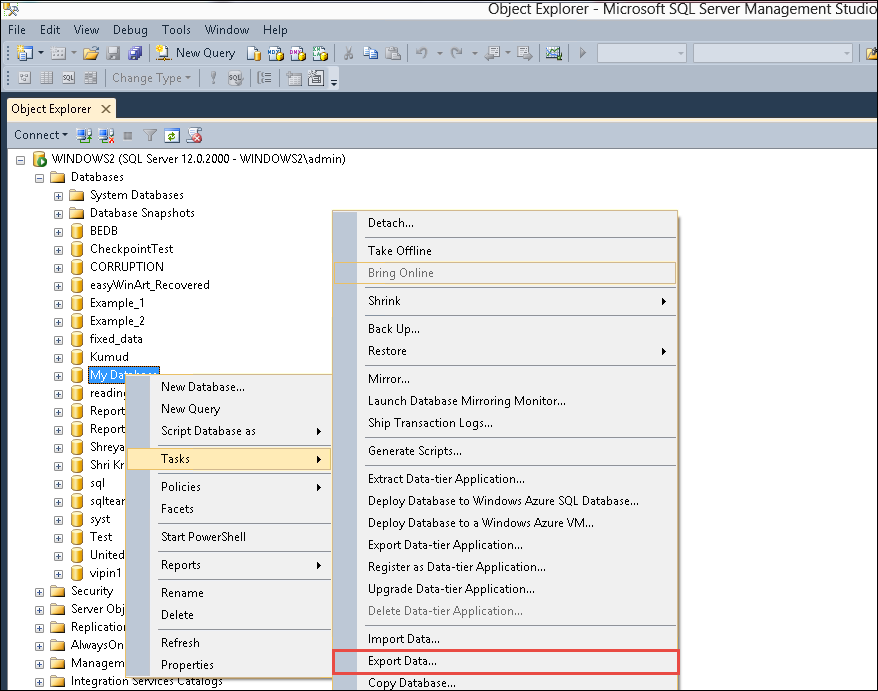
Task: Close the Object Explorer tab
Action: (x=106, y=108)
